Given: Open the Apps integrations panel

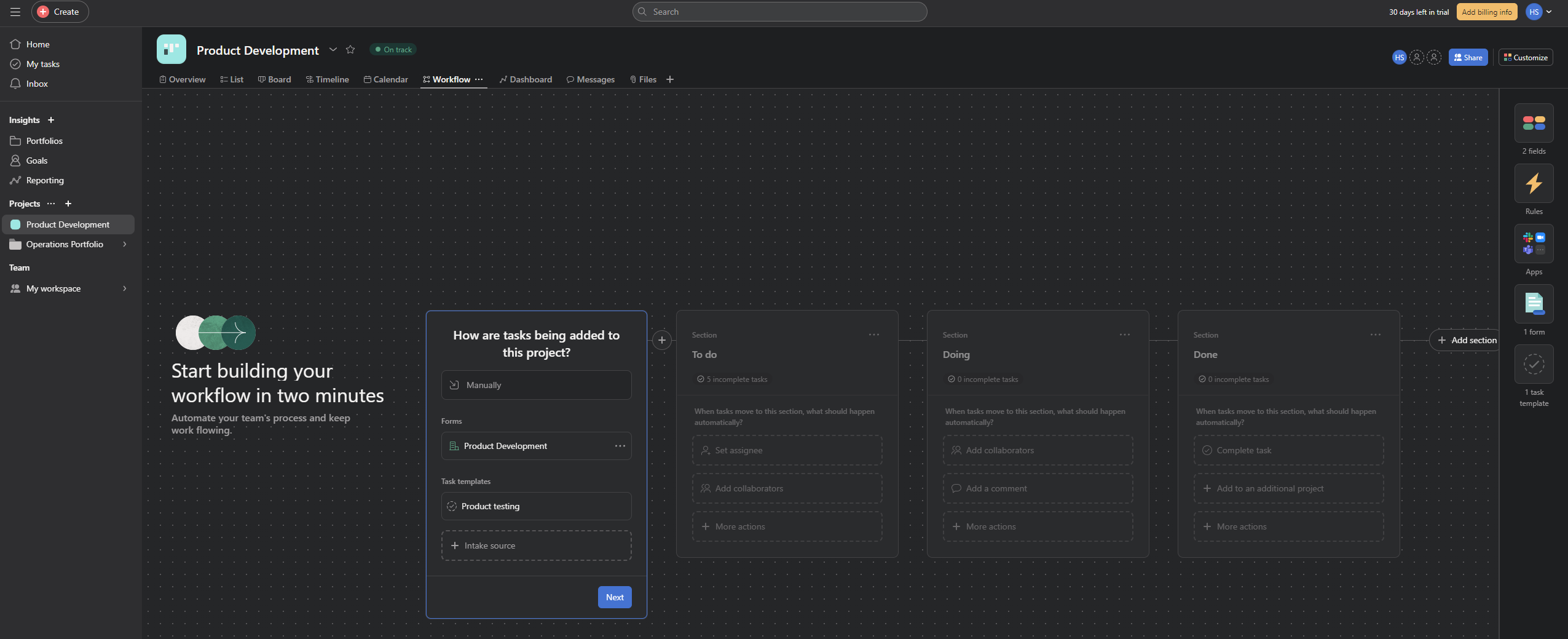Looking at the screenshot, I should [1534, 244].
